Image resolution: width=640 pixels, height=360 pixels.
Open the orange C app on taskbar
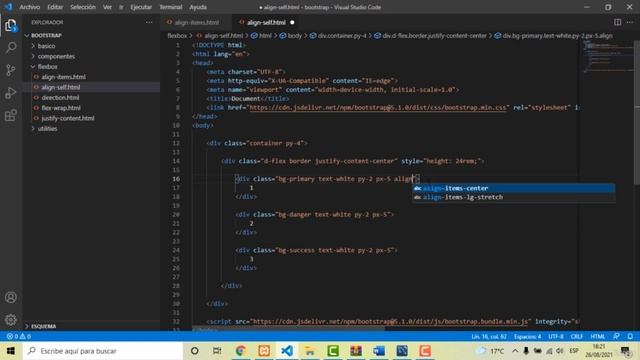coord(425,351)
